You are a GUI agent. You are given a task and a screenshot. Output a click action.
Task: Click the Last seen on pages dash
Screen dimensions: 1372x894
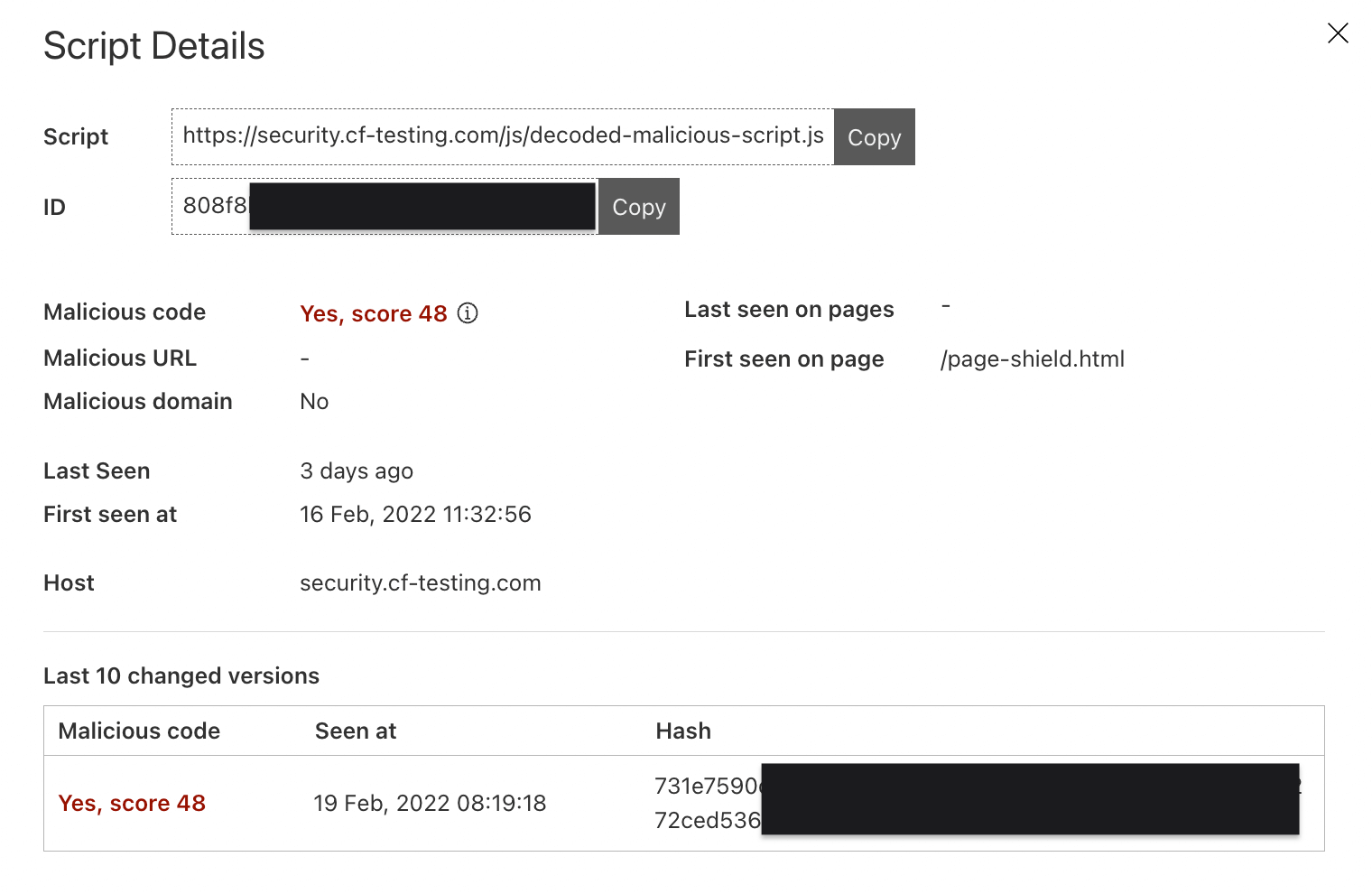tap(945, 308)
